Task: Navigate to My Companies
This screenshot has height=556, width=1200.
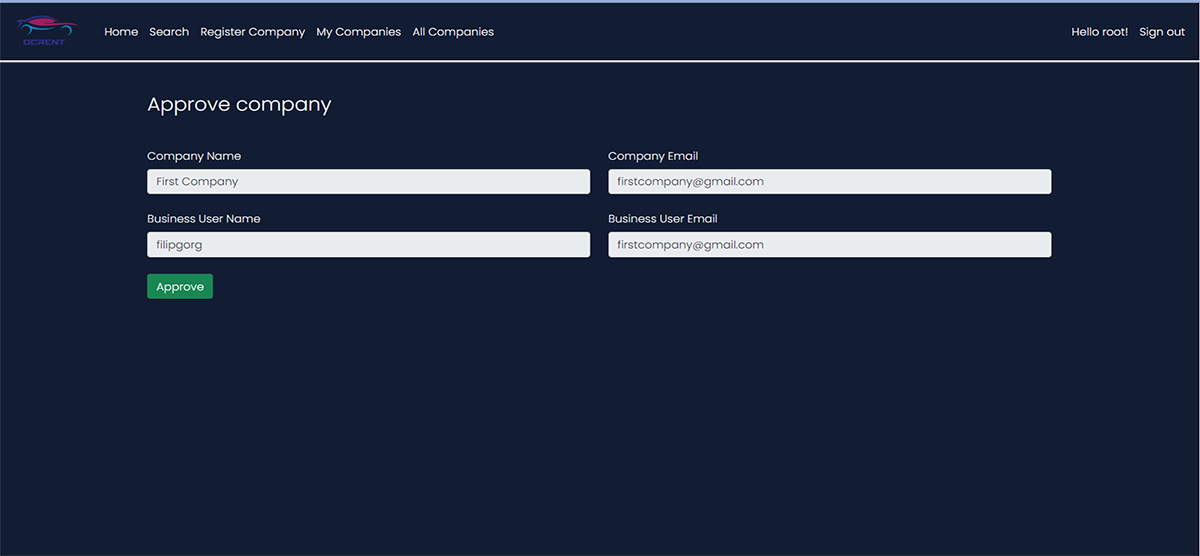Action: (x=358, y=32)
